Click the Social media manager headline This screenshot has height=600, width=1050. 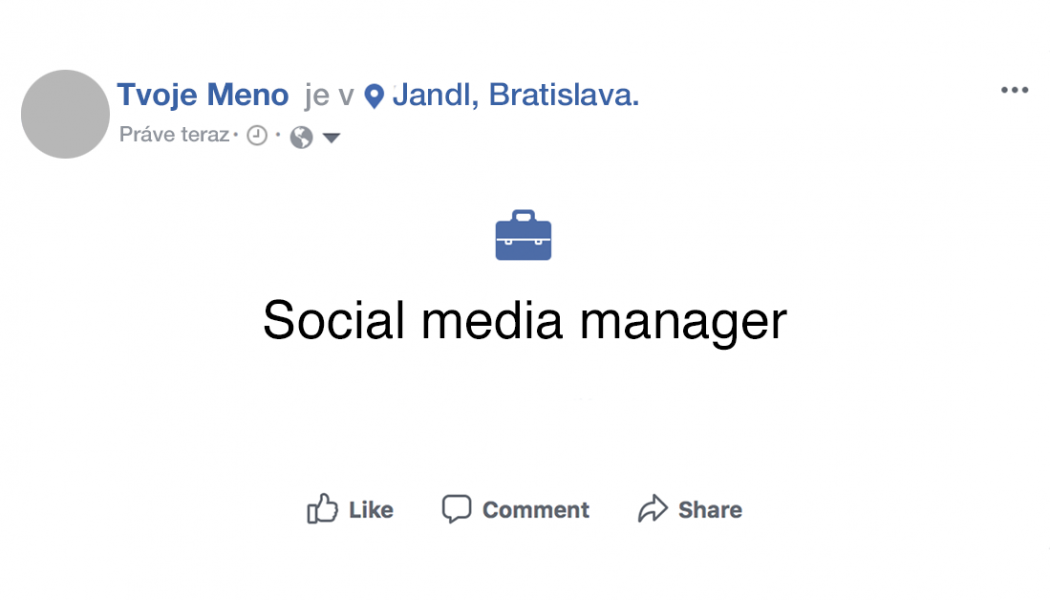525,321
